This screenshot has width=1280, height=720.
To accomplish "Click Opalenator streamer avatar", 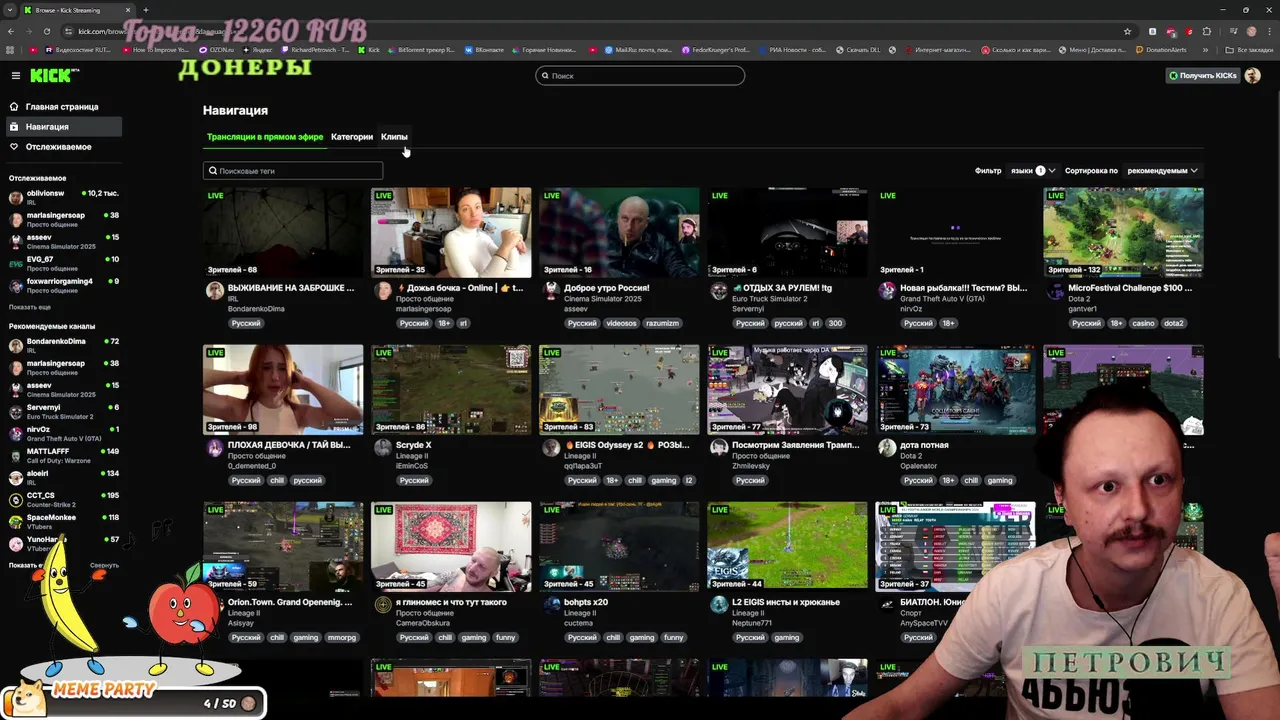I will [x=887, y=448].
